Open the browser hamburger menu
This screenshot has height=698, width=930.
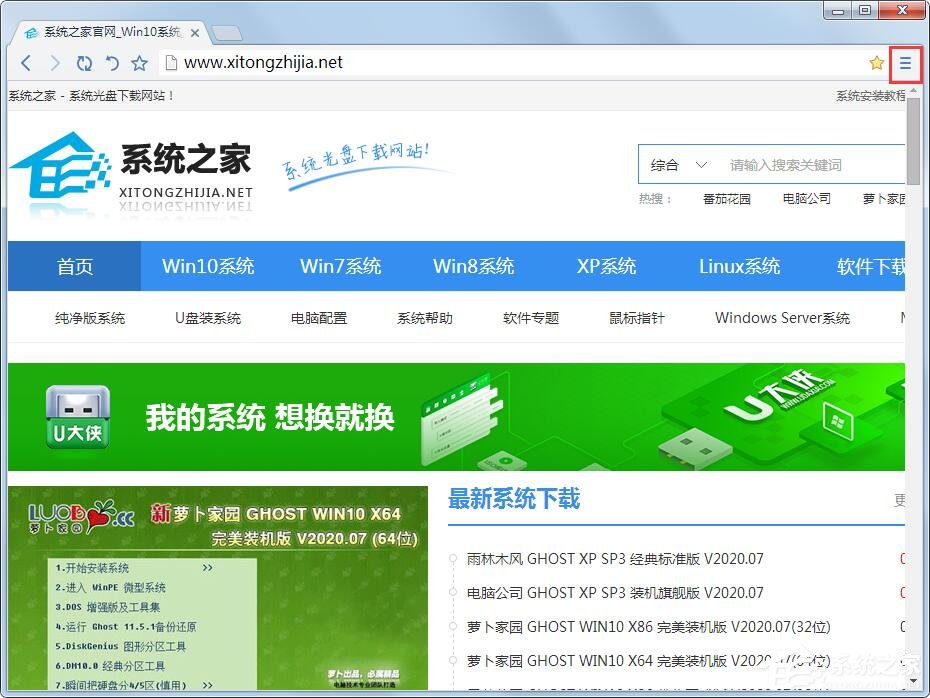[905, 63]
